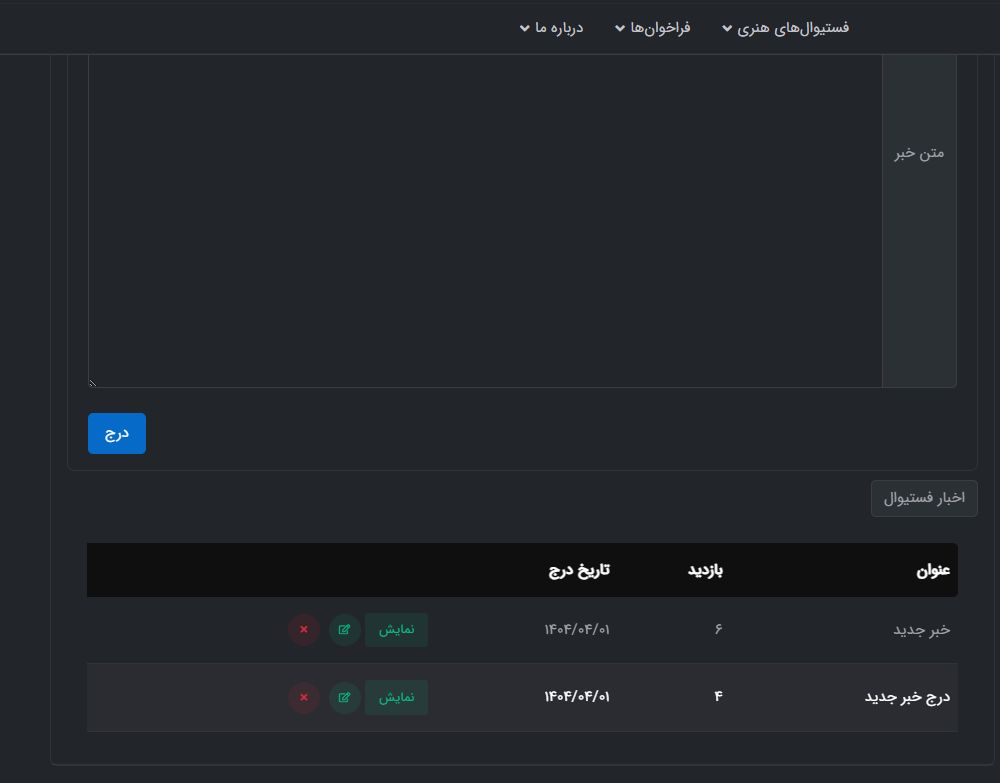Click 'نمایش' for the 'خبر جدید' row
This screenshot has width=1000, height=783.
tap(396, 630)
